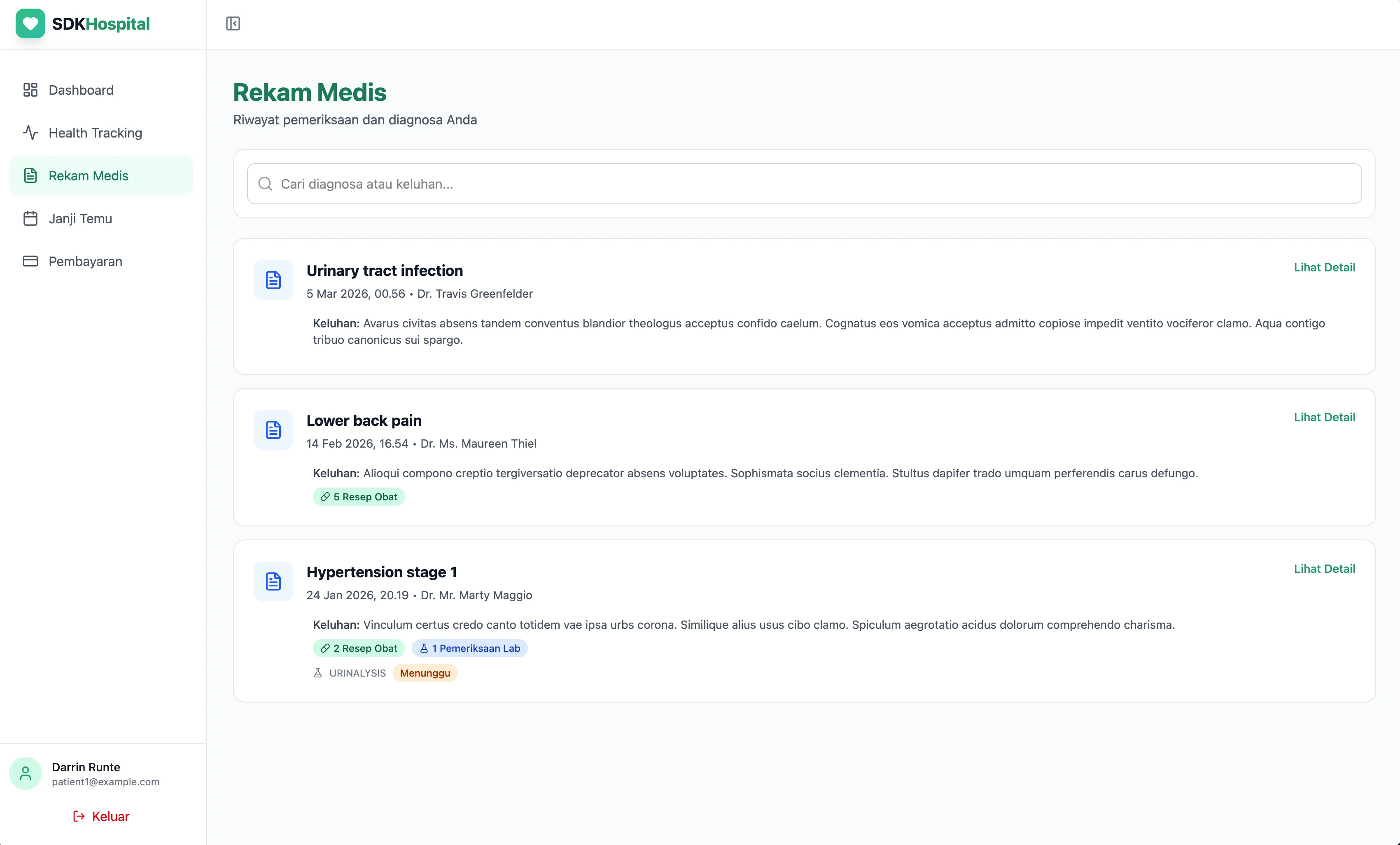Screen dimensions: 1400x845
Task: Click document icon for Hypertension stage 1
Action: click(x=273, y=581)
